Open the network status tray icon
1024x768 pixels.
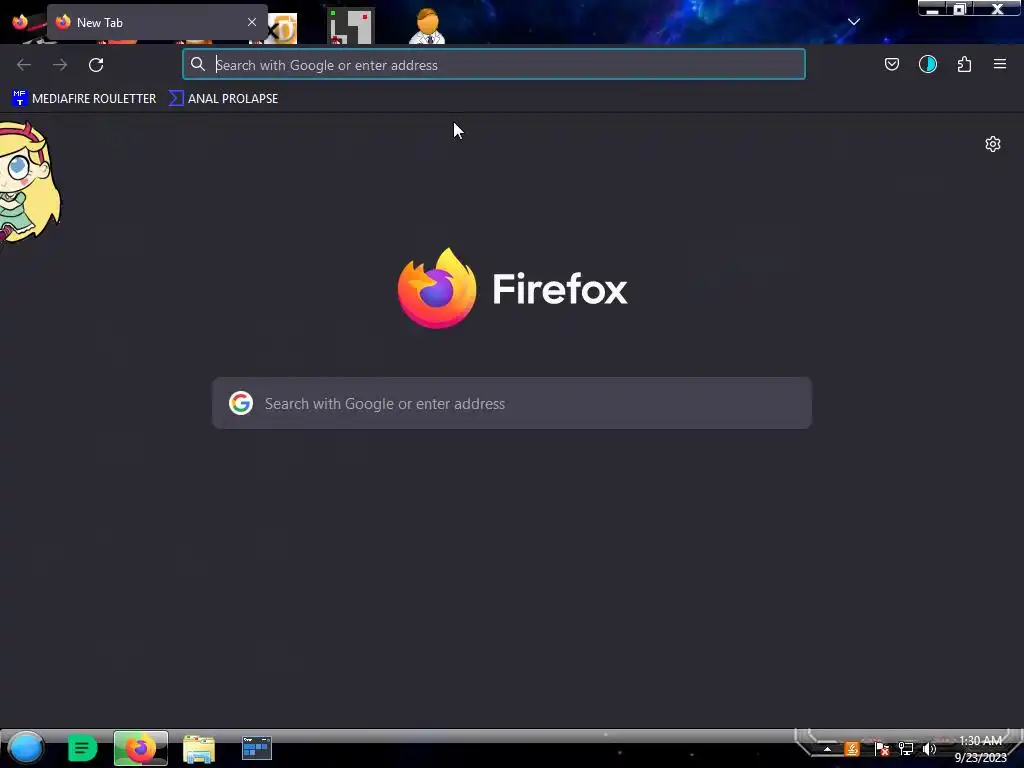[906, 749]
